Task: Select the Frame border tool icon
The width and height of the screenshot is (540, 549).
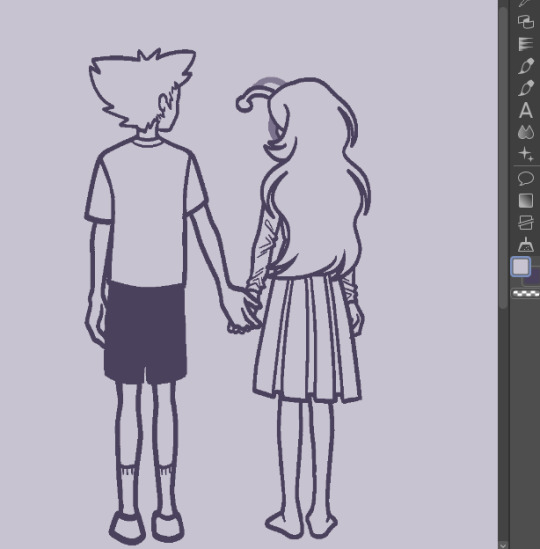Action: pos(526,223)
